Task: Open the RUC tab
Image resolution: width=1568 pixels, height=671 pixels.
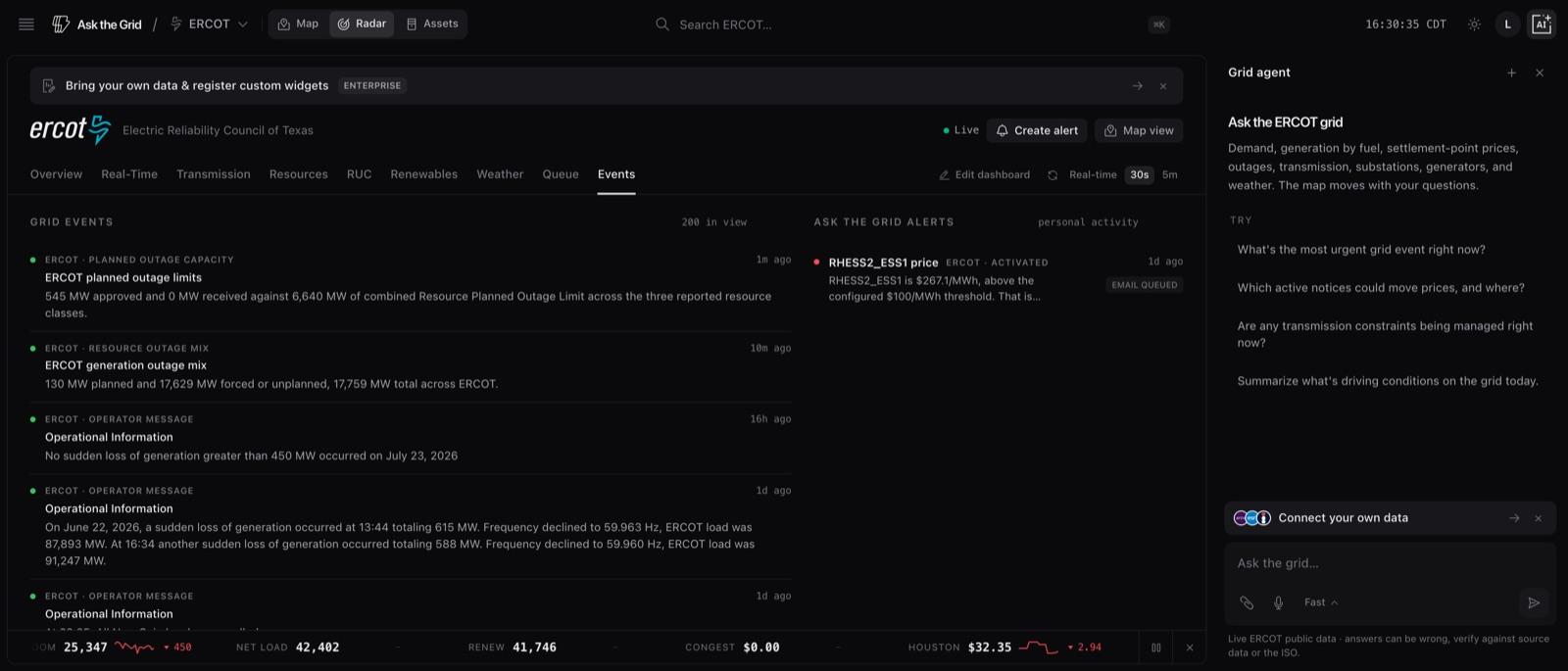Action: coord(359,174)
